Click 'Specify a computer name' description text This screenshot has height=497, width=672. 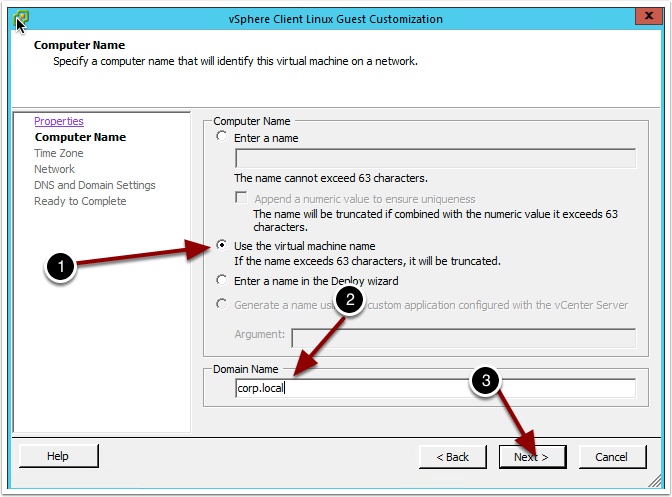235,61
